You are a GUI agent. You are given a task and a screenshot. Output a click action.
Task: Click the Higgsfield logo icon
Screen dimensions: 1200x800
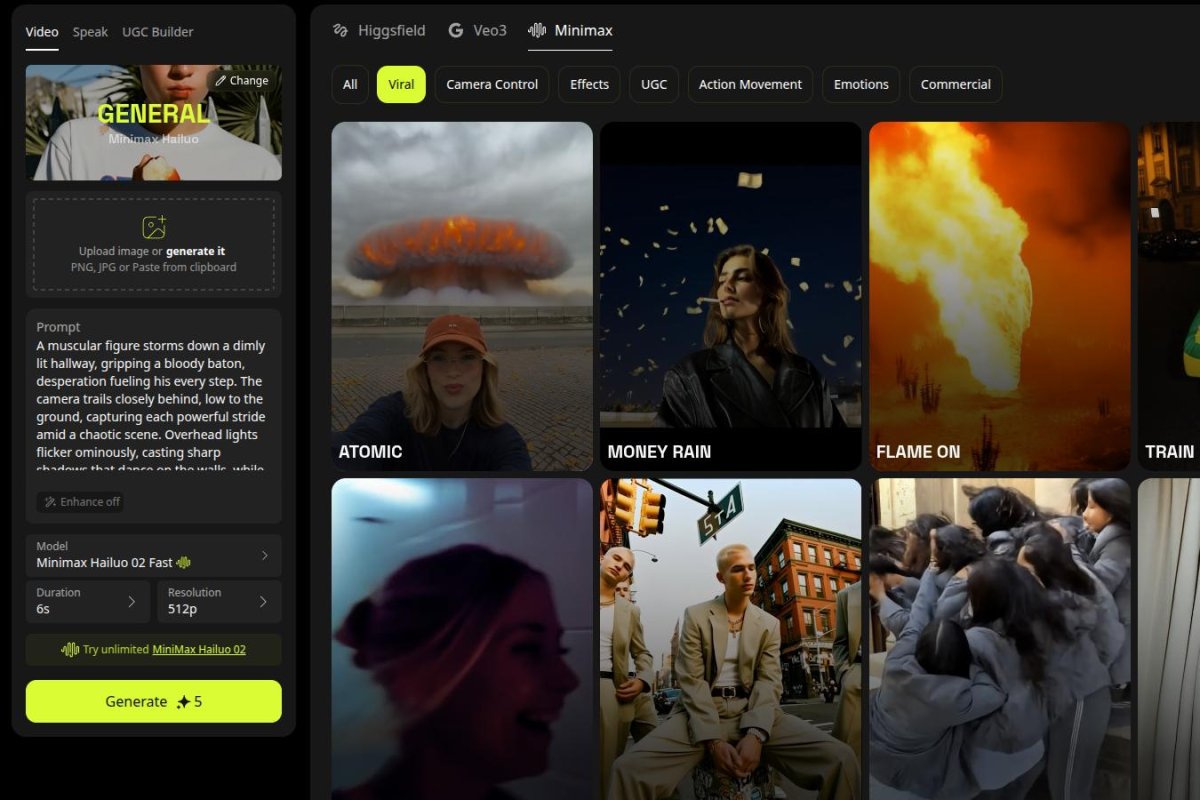[x=341, y=31]
